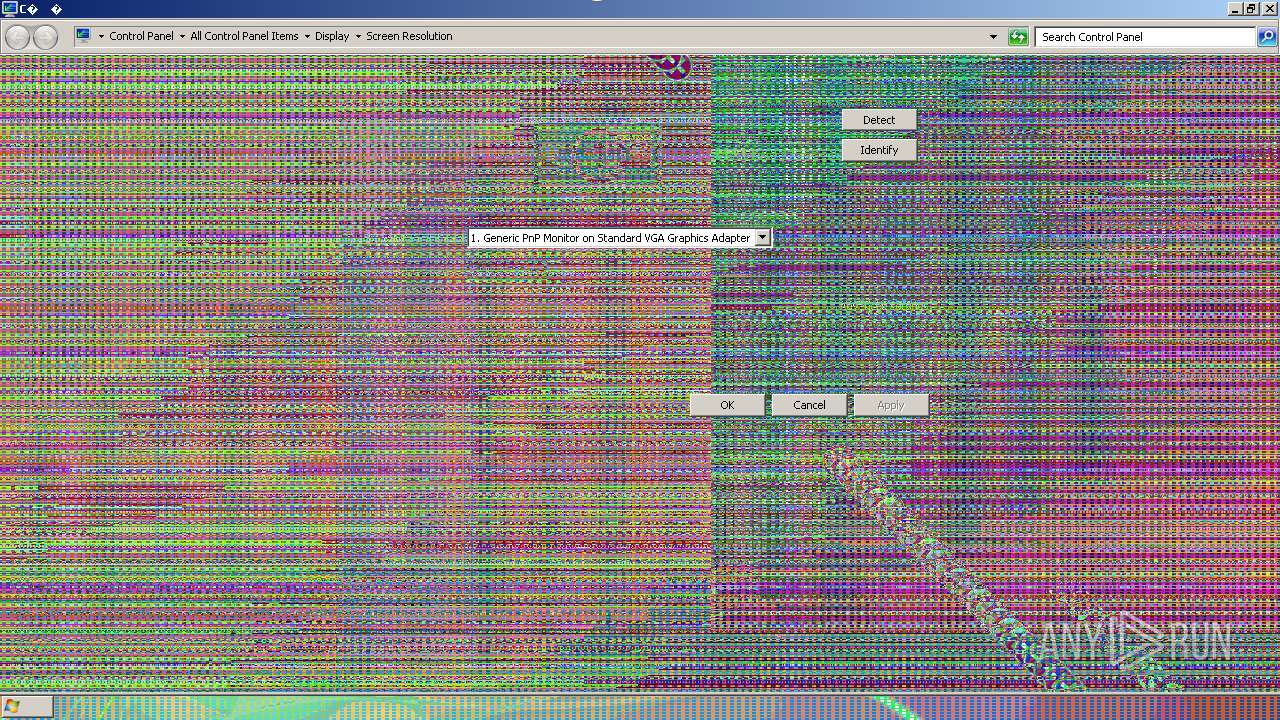Click the Identify button
1280x720 pixels.
click(x=879, y=150)
